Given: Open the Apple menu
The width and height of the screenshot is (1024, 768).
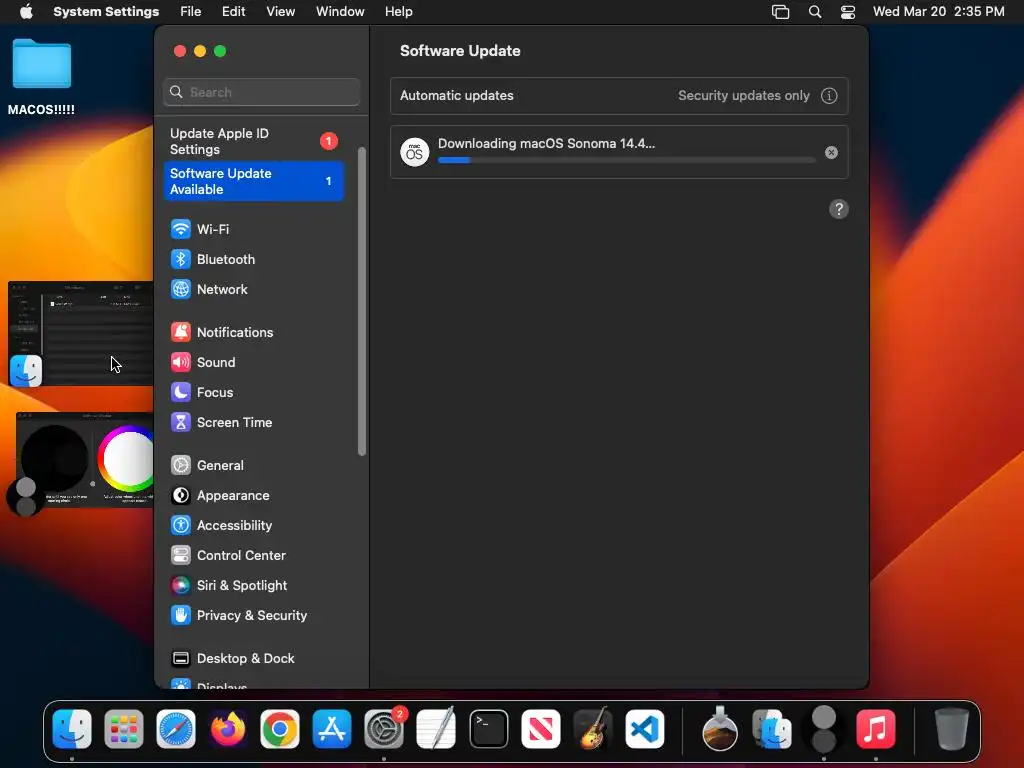Looking at the screenshot, I should pyautogui.click(x=26, y=12).
